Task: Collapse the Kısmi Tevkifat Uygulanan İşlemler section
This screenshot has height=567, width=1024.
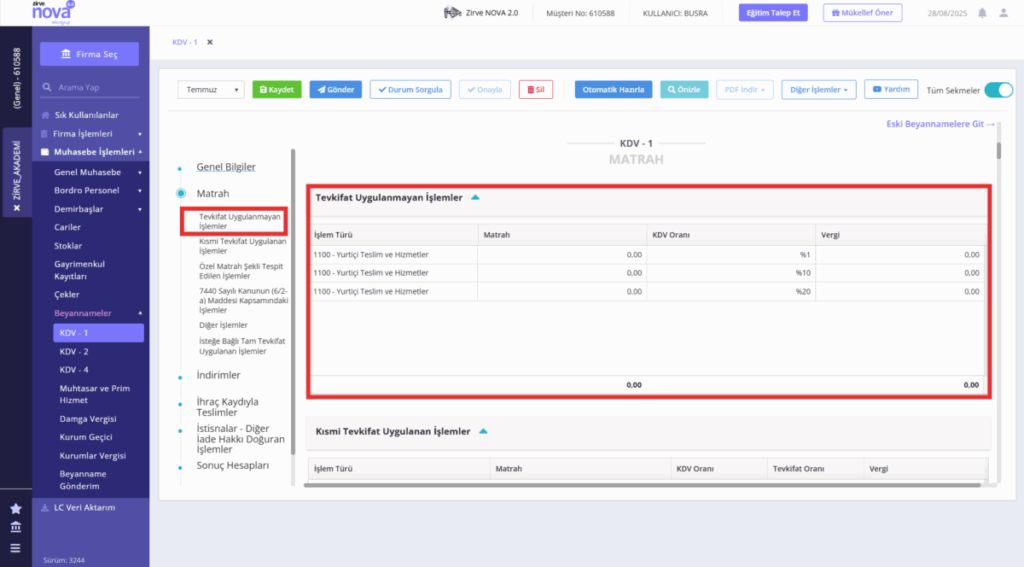Action: point(483,431)
